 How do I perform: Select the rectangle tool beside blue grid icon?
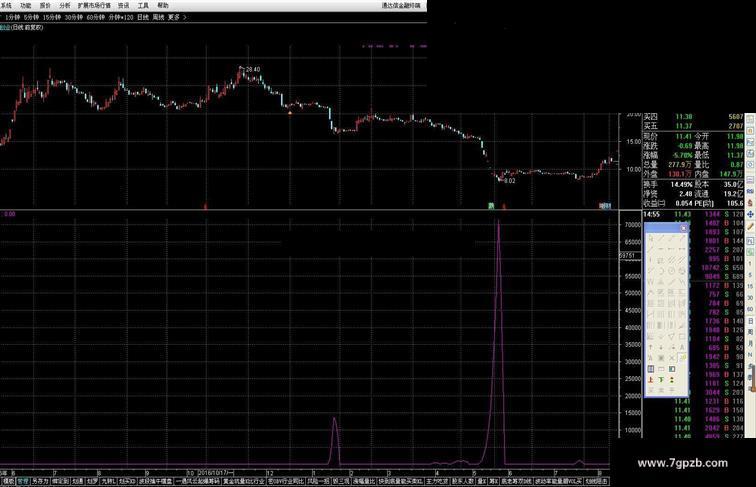click(661, 369)
